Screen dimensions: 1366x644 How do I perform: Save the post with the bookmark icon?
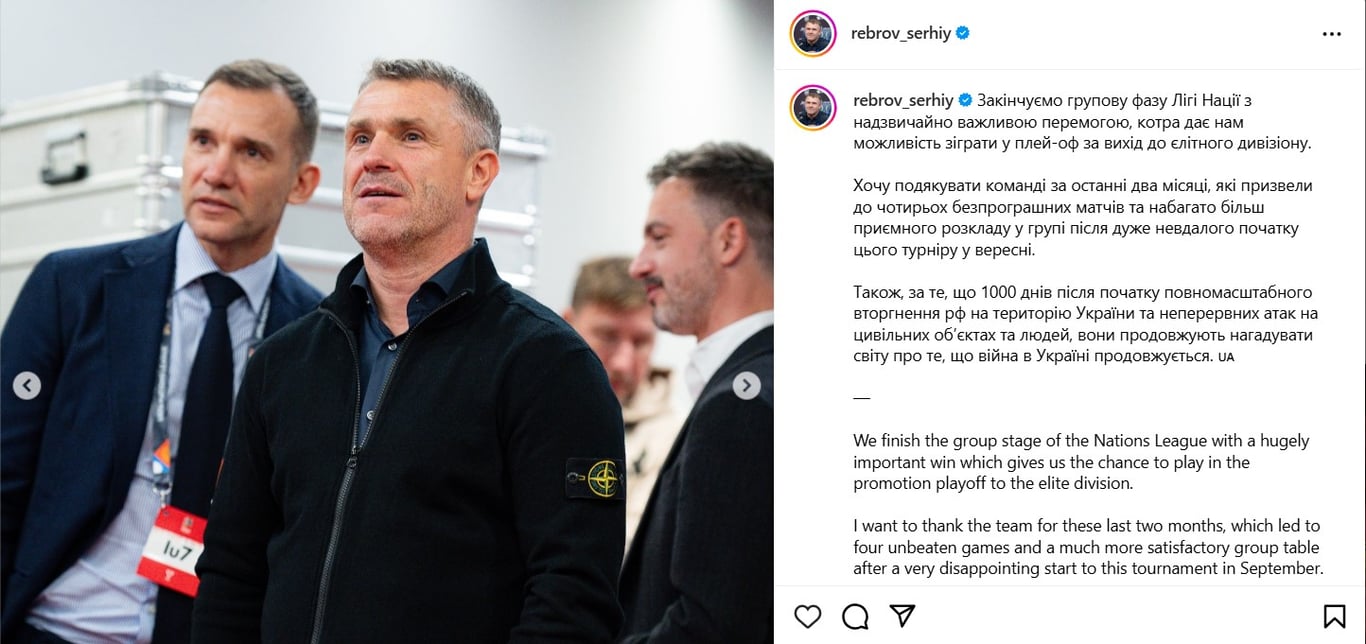[x=1334, y=616]
